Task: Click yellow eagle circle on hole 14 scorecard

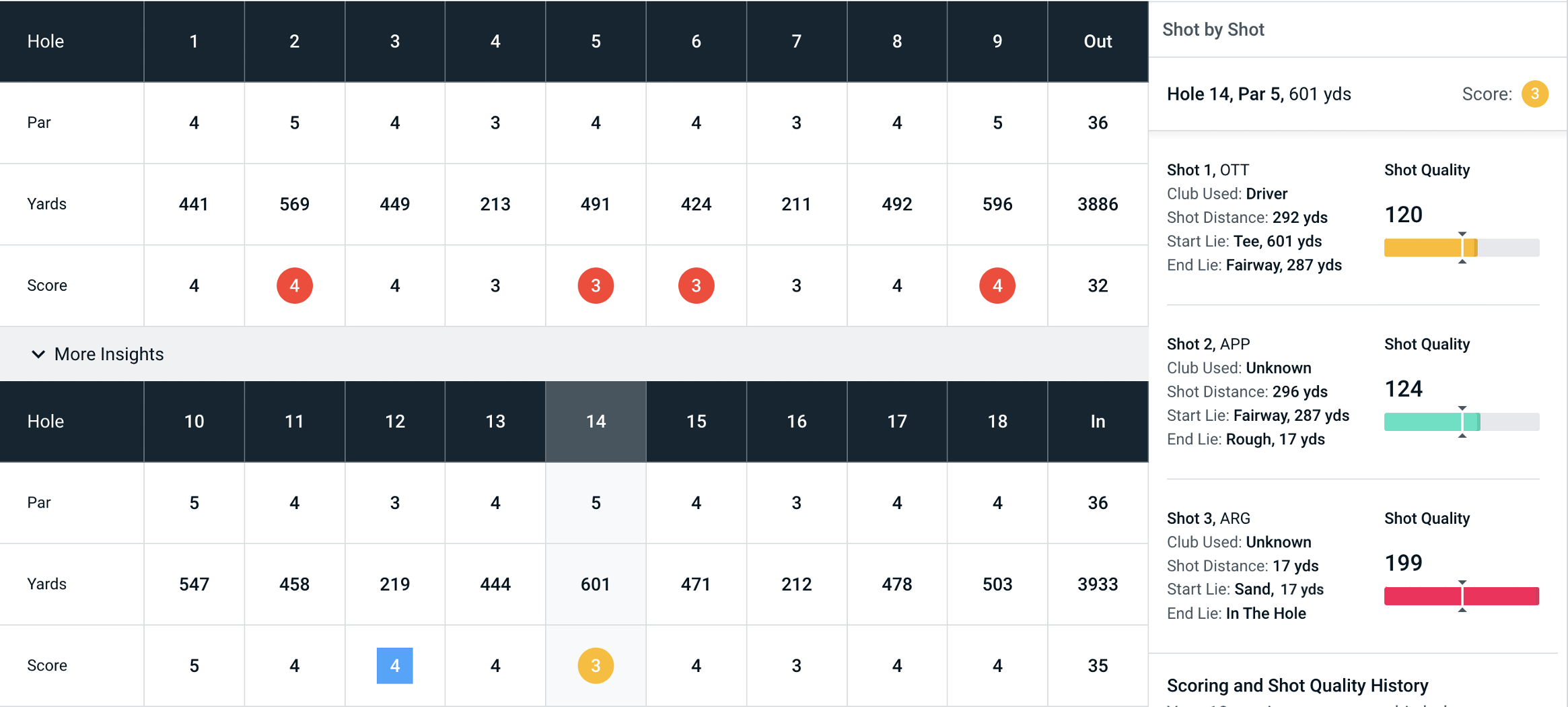Action: (596, 665)
